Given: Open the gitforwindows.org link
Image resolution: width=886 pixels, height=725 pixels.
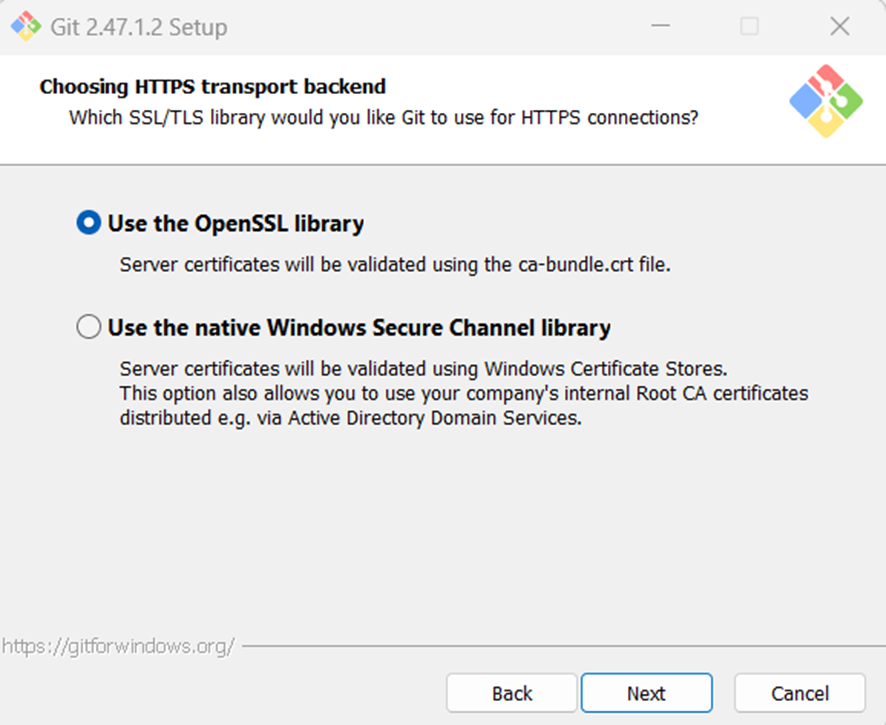Looking at the screenshot, I should coord(118,645).
